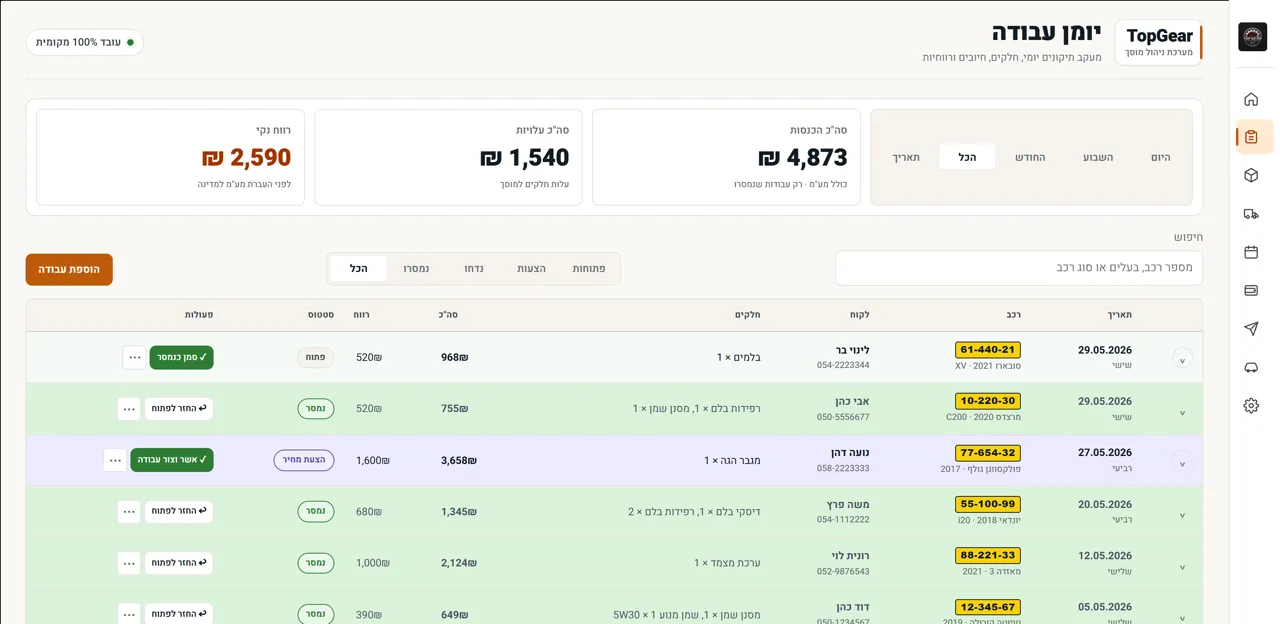Image resolution: width=1280 pixels, height=624 pixels.
Task: Click the פתוח status badge
Action: pos(316,357)
